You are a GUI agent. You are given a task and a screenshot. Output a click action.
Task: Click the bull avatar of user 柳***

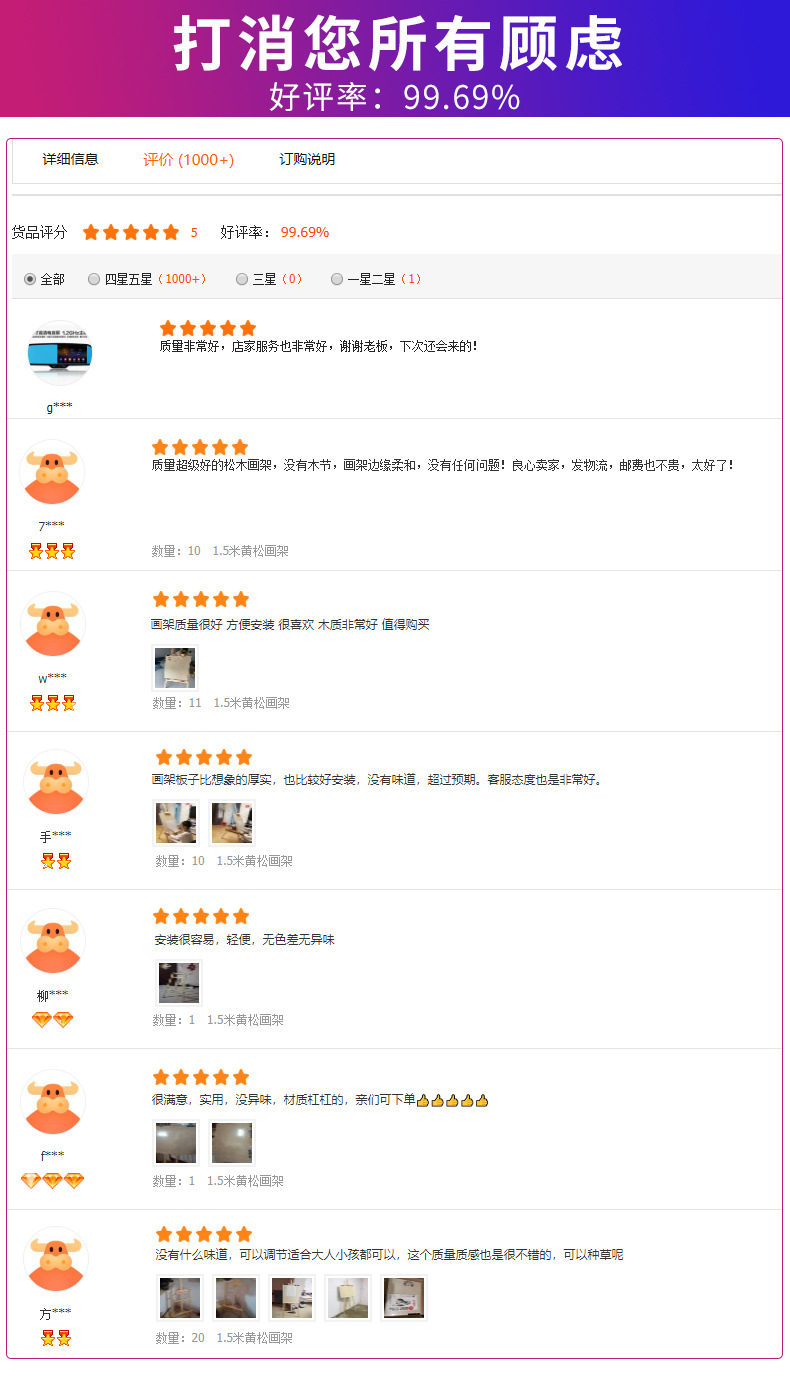tap(53, 941)
